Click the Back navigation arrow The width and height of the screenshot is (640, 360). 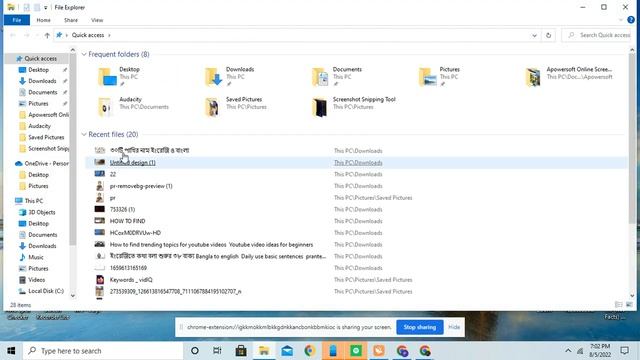[13, 36]
